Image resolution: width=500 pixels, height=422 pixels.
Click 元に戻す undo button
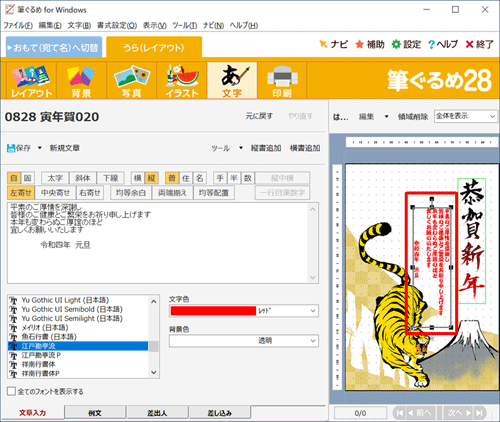coord(259,116)
